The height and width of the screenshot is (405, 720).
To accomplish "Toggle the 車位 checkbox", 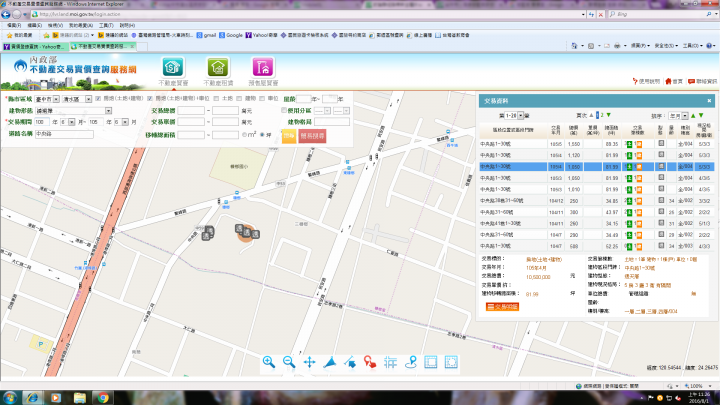I will tap(262, 99).
